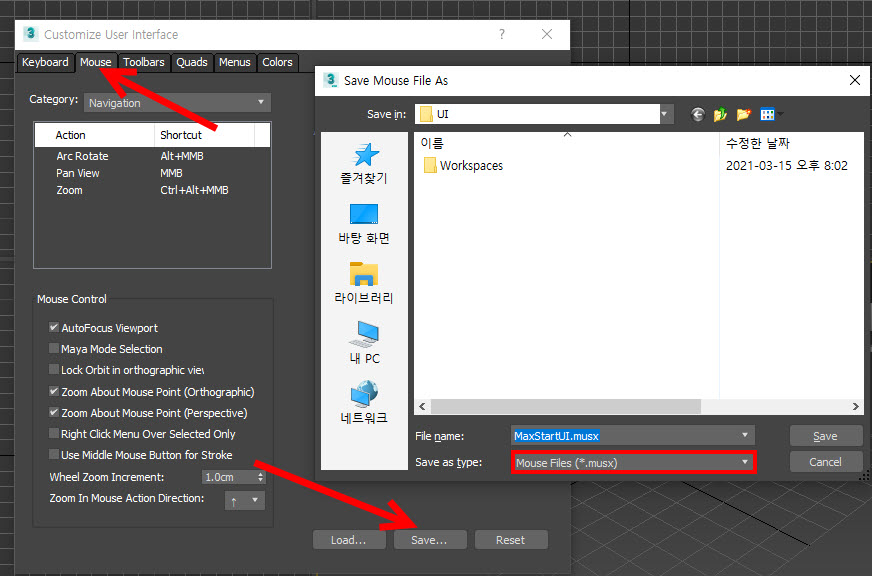Go back to last folder visited icon
Screen dimensions: 872x576
pyautogui.click(x=697, y=115)
